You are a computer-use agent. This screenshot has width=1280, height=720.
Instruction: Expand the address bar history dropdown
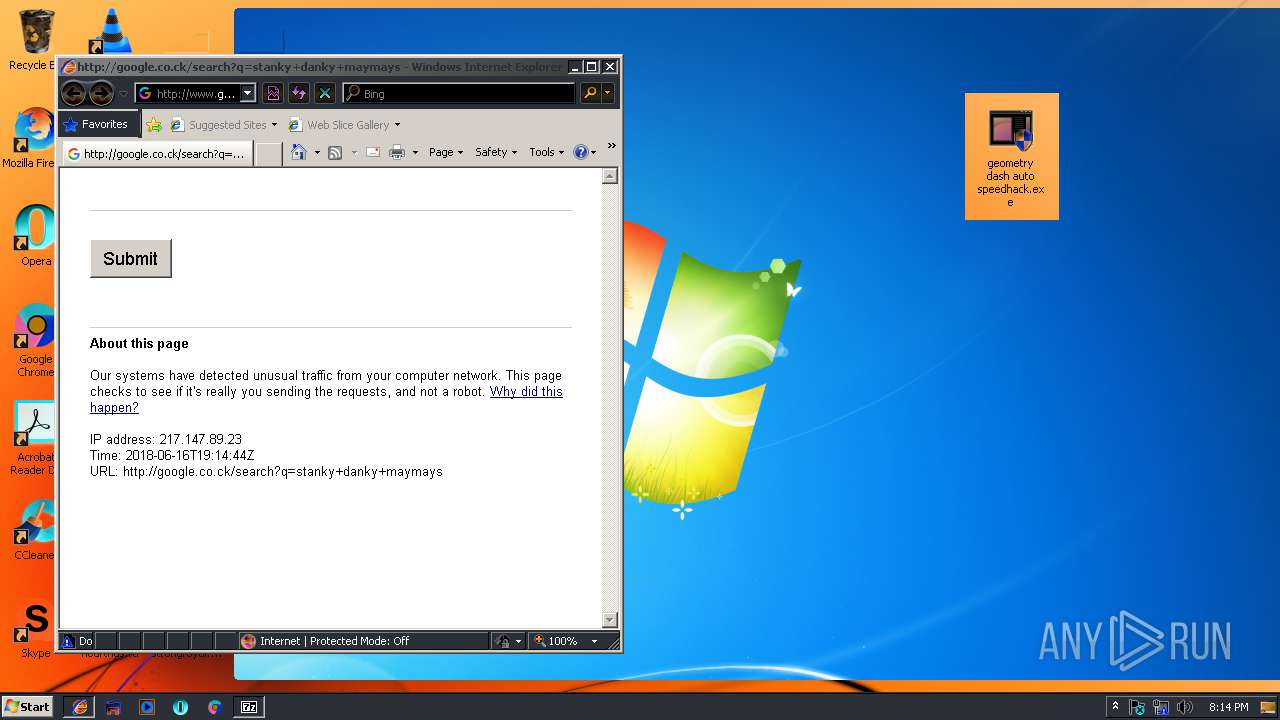pyautogui.click(x=248, y=94)
